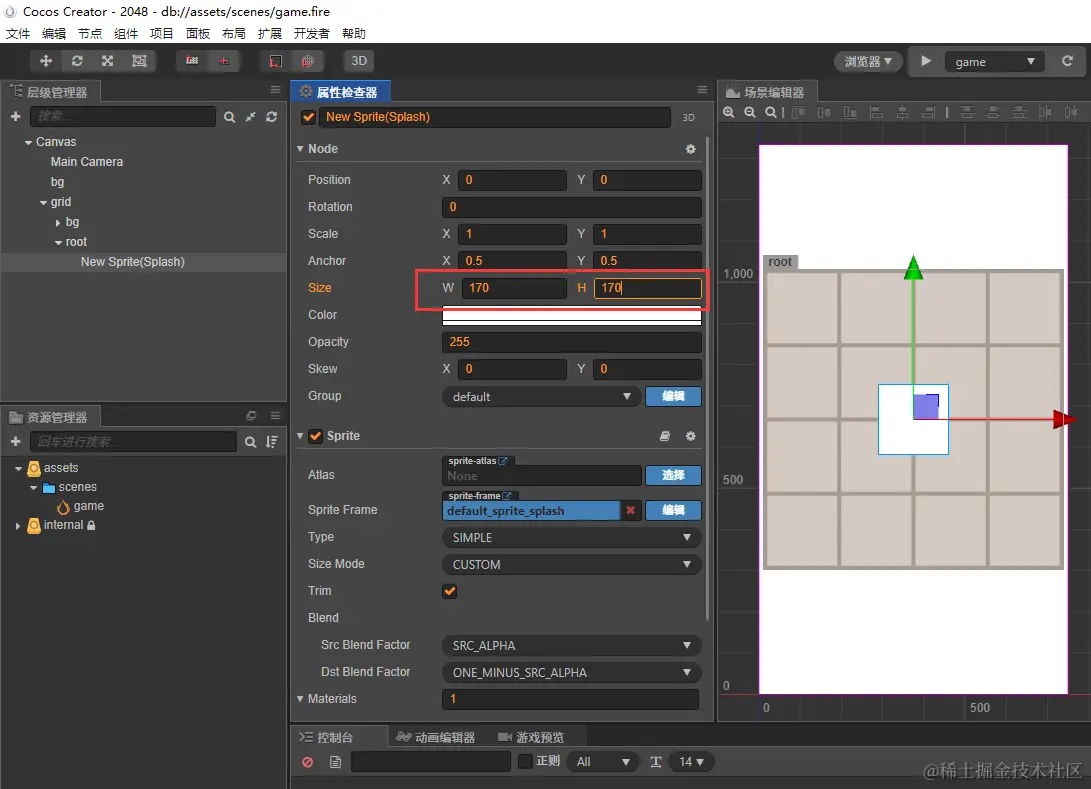Open the Size Mode CUSTOM dropdown
Screen dimensions: 1091x789
point(571,564)
